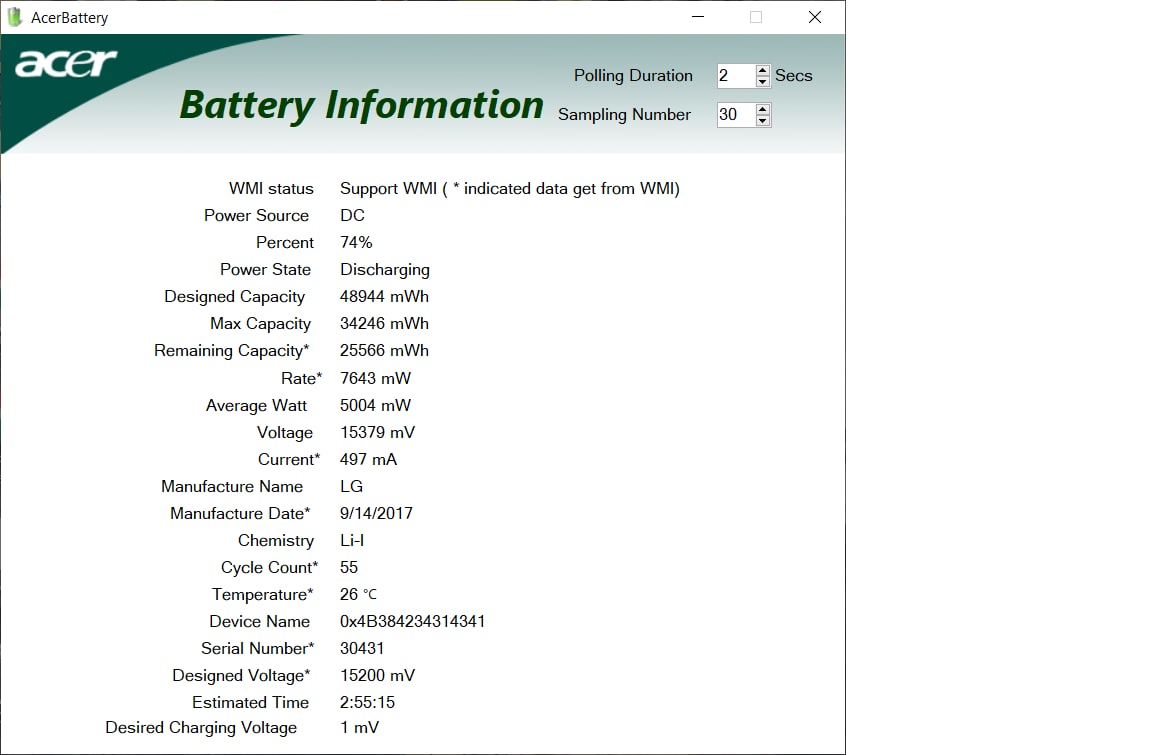Click the Polling Duration input field
The height and width of the screenshot is (755, 1152).
736,76
